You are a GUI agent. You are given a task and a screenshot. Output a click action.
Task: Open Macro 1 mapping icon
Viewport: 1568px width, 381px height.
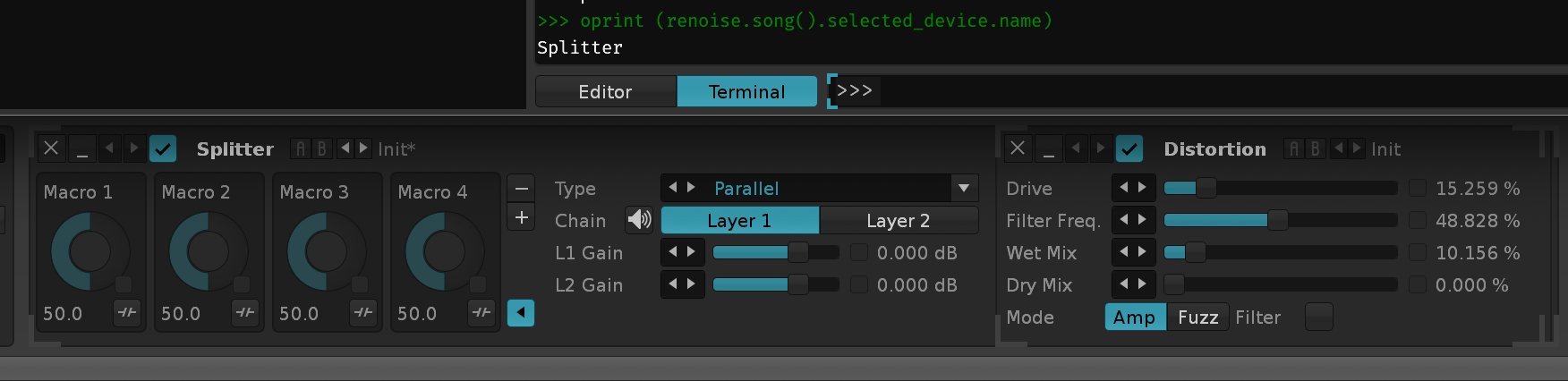click(x=127, y=312)
